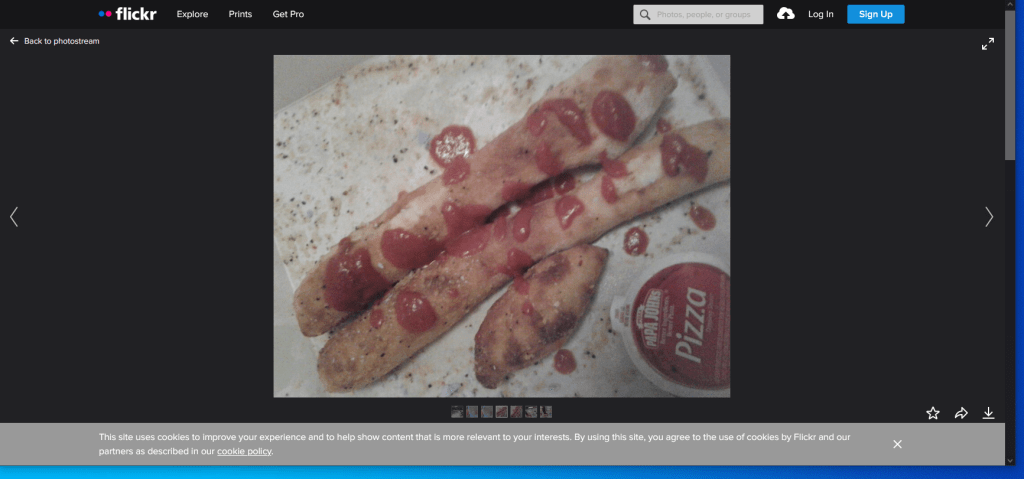Image resolution: width=1024 pixels, height=479 pixels.
Task: Click the magnifying glass search icon
Action: point(645,14)
